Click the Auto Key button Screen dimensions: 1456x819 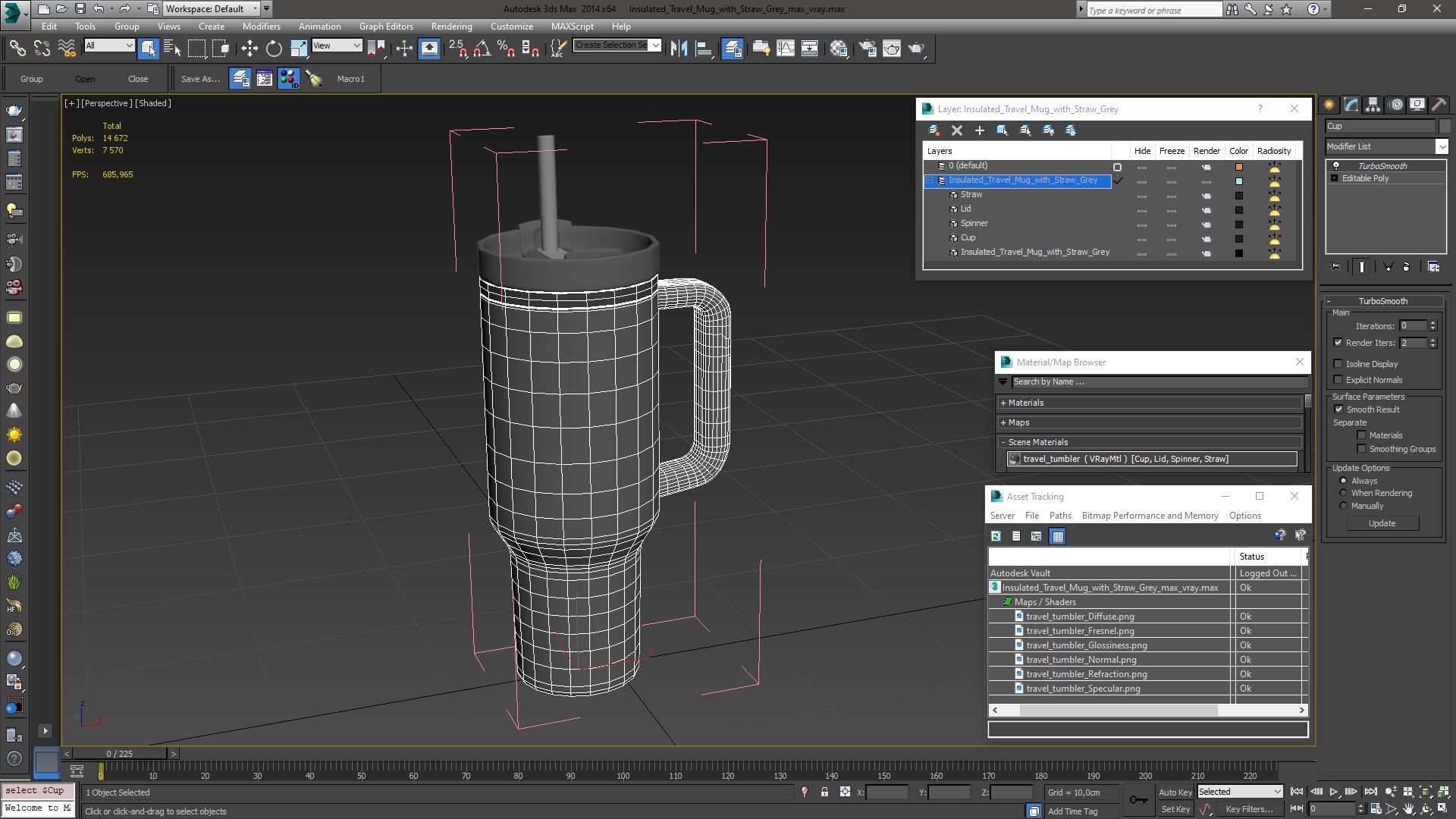1175,792
